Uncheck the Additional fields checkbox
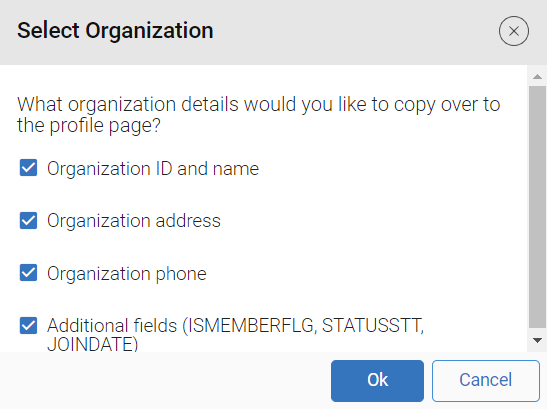The height and width of the screenshot is (409, 547). pyautogui.click(x=28, y=326)
